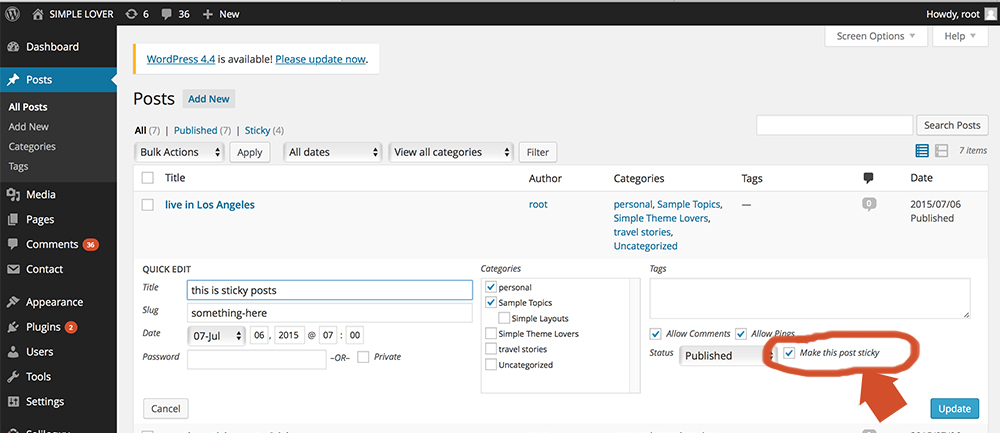Filter by the Published posts link
Viewport: 1000px width, 433px height.
click(x=196, y=130)
